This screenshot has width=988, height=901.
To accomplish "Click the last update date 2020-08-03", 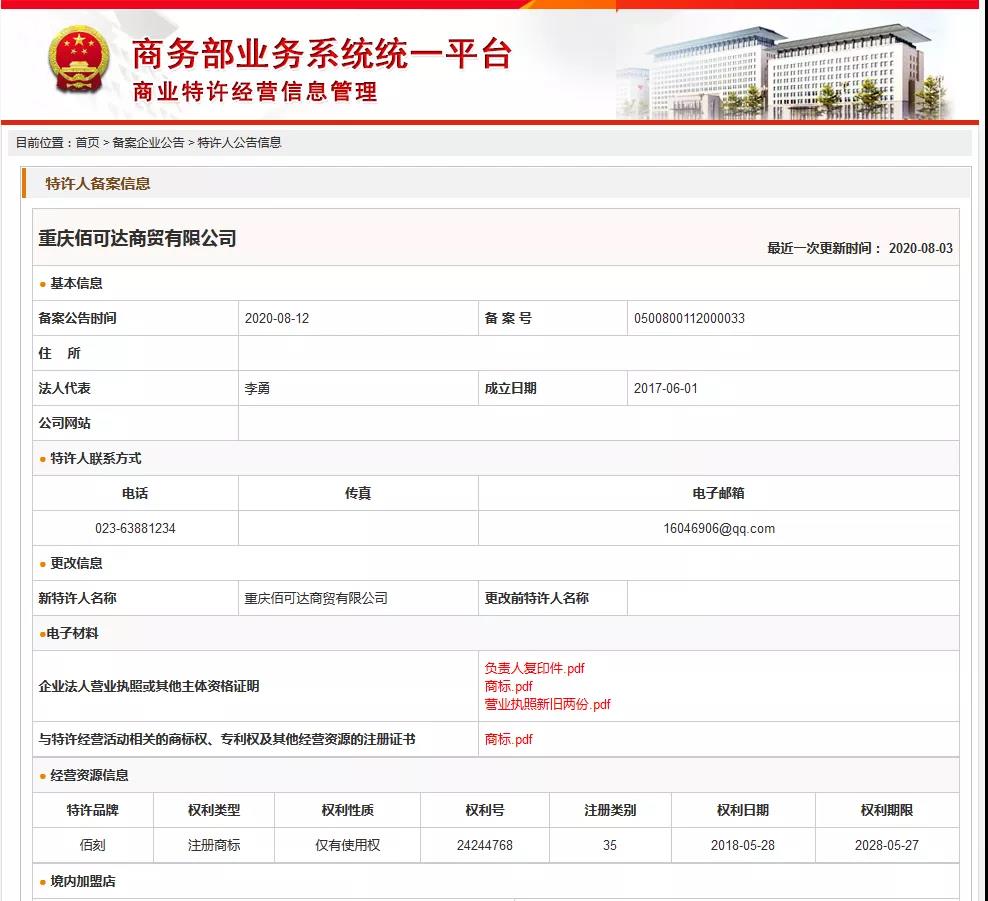I will 921,248.
